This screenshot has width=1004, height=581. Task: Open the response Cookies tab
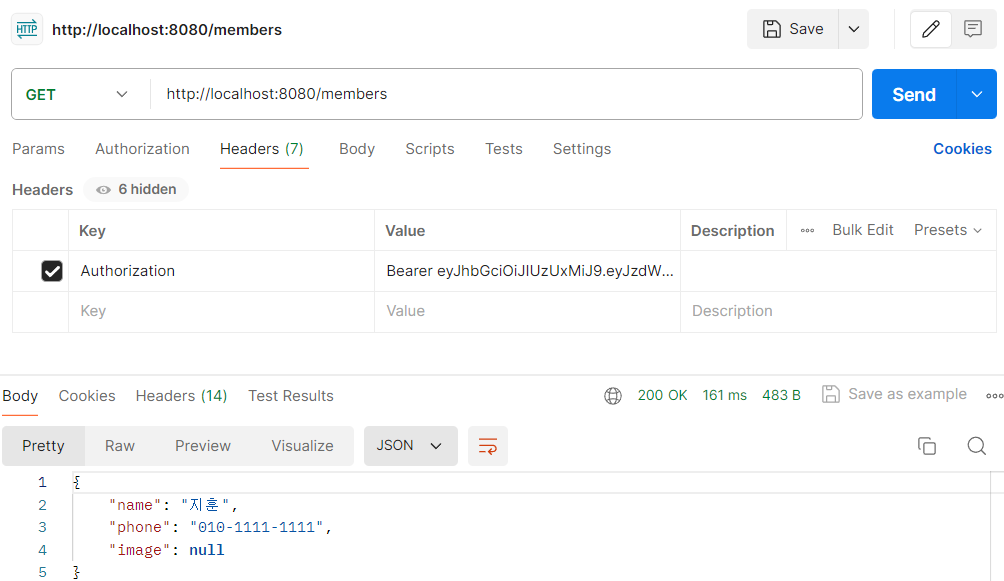(87, 396)
